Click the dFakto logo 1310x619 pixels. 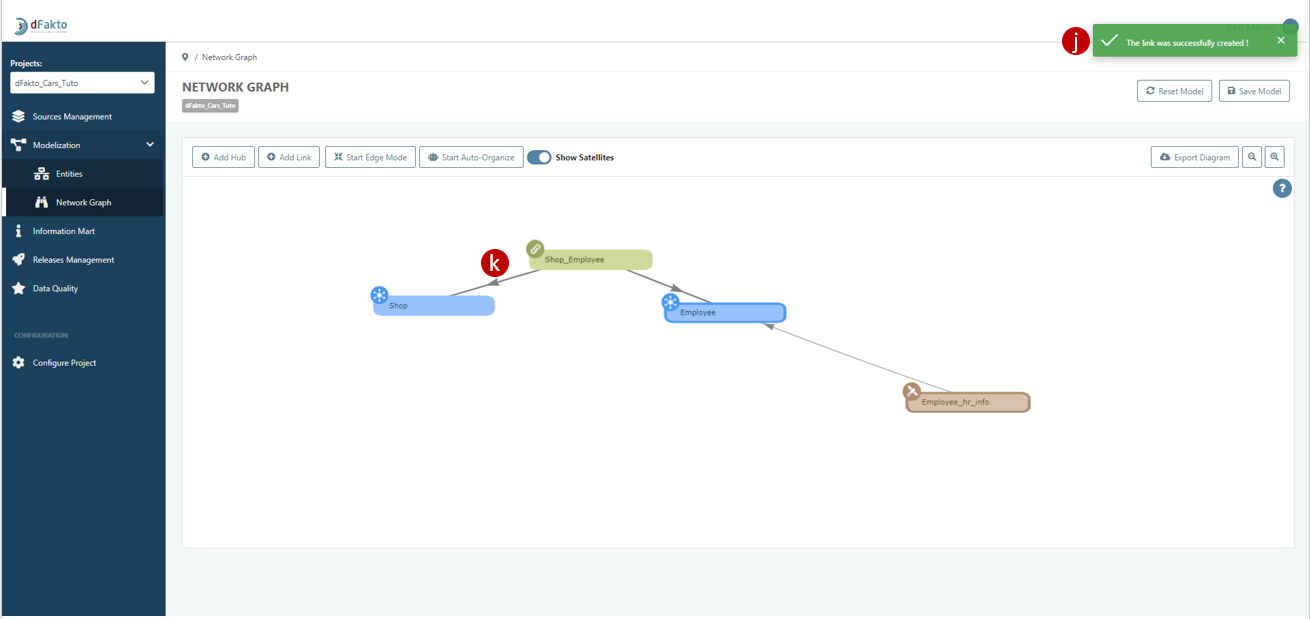point(42,24)
